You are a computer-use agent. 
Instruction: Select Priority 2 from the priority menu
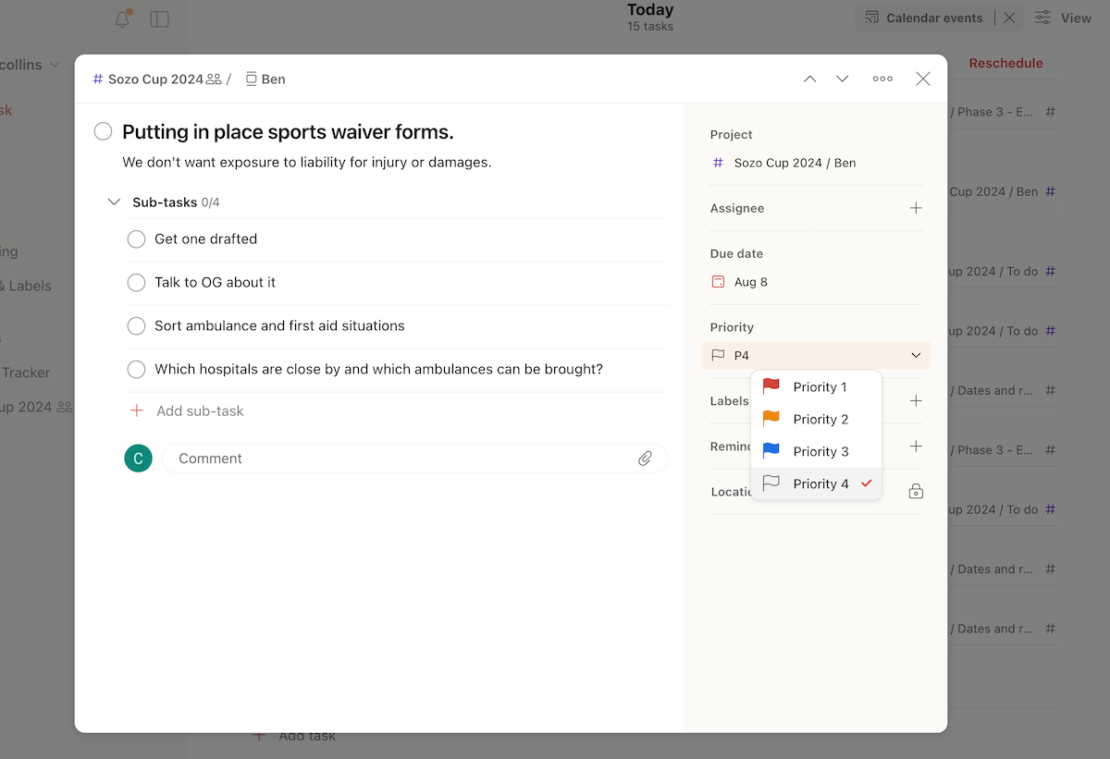[x=816, y=419]
